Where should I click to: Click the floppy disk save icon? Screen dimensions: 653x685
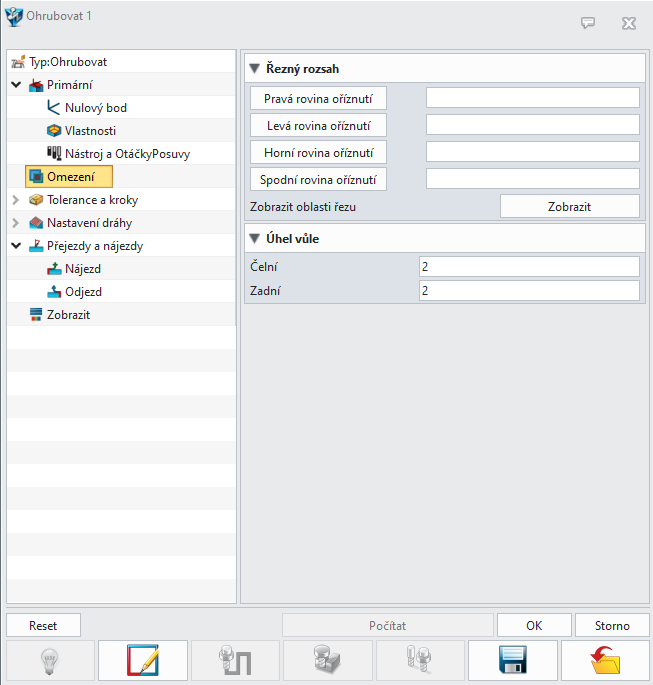click(x=513, y=661)
